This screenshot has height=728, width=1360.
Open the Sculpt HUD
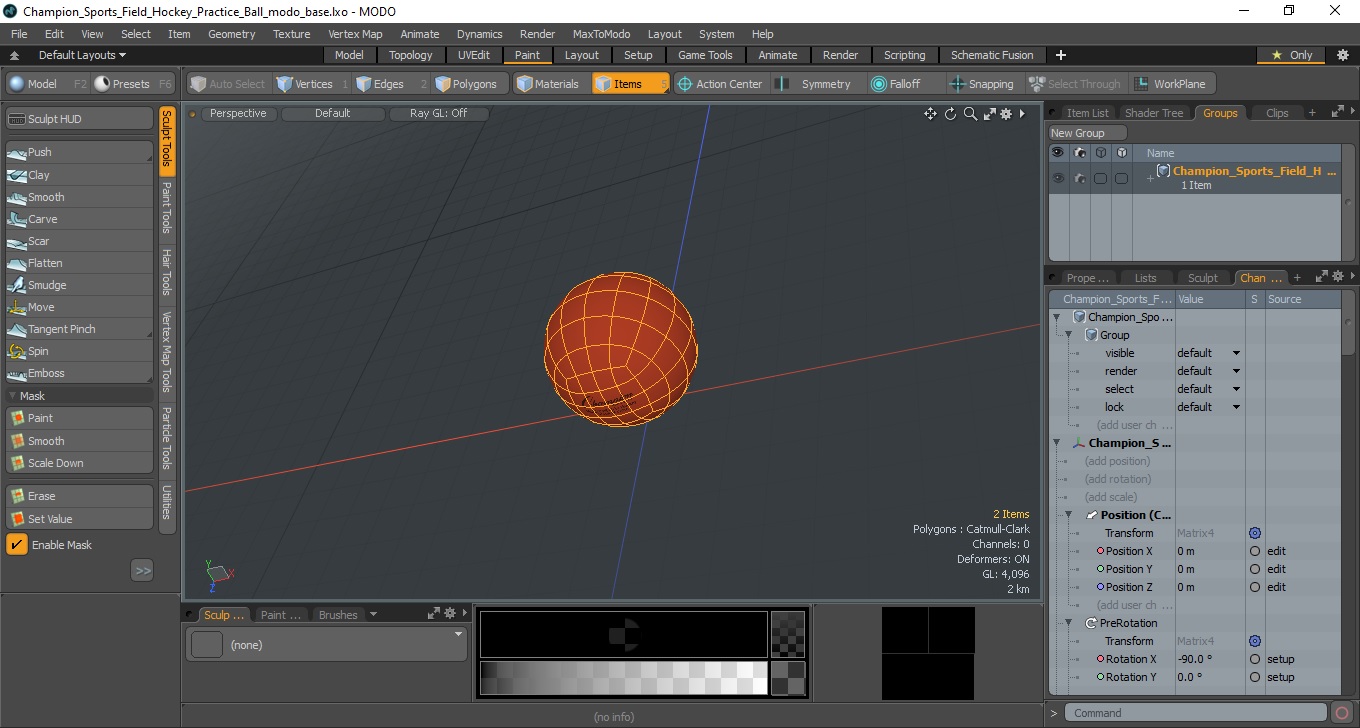80,119
